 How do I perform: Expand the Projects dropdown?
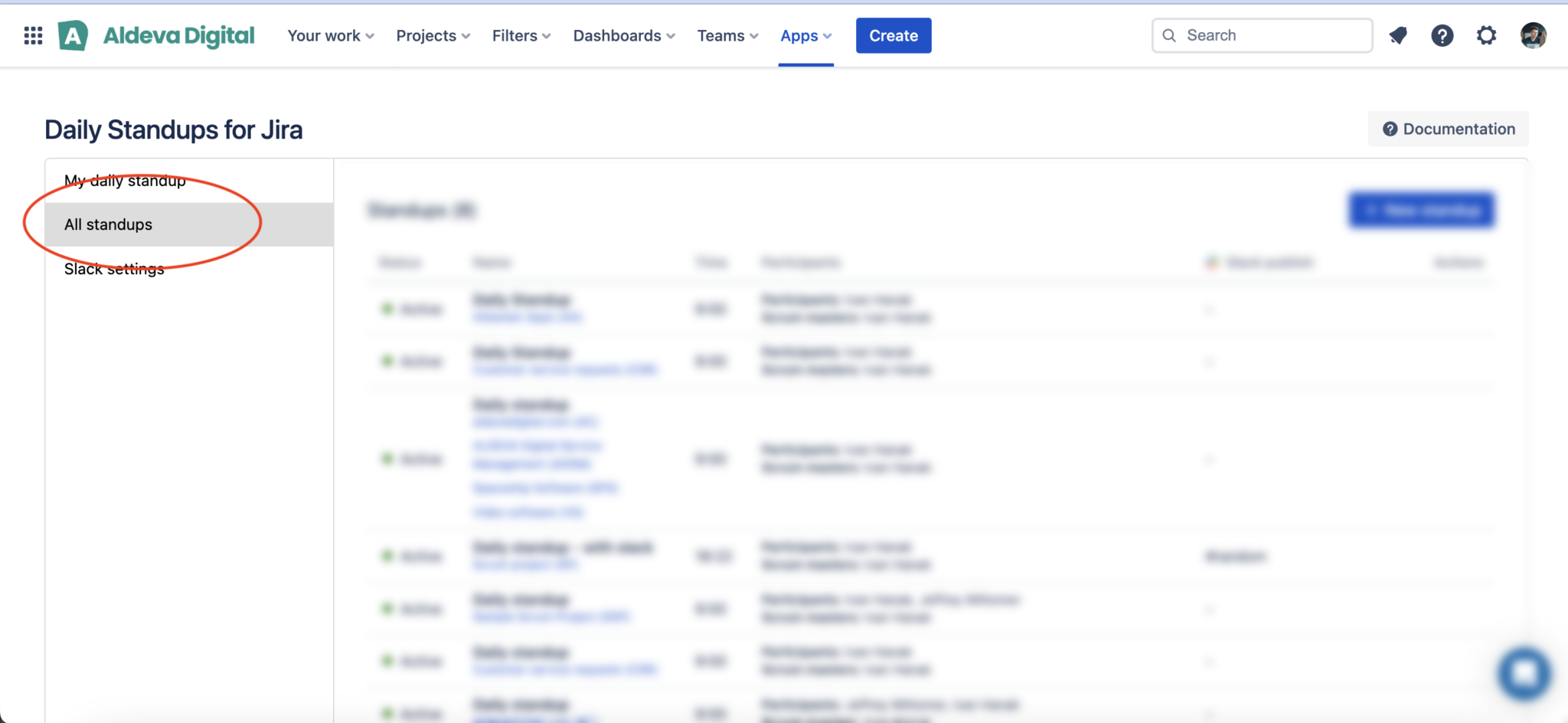(x=433, y=35)
